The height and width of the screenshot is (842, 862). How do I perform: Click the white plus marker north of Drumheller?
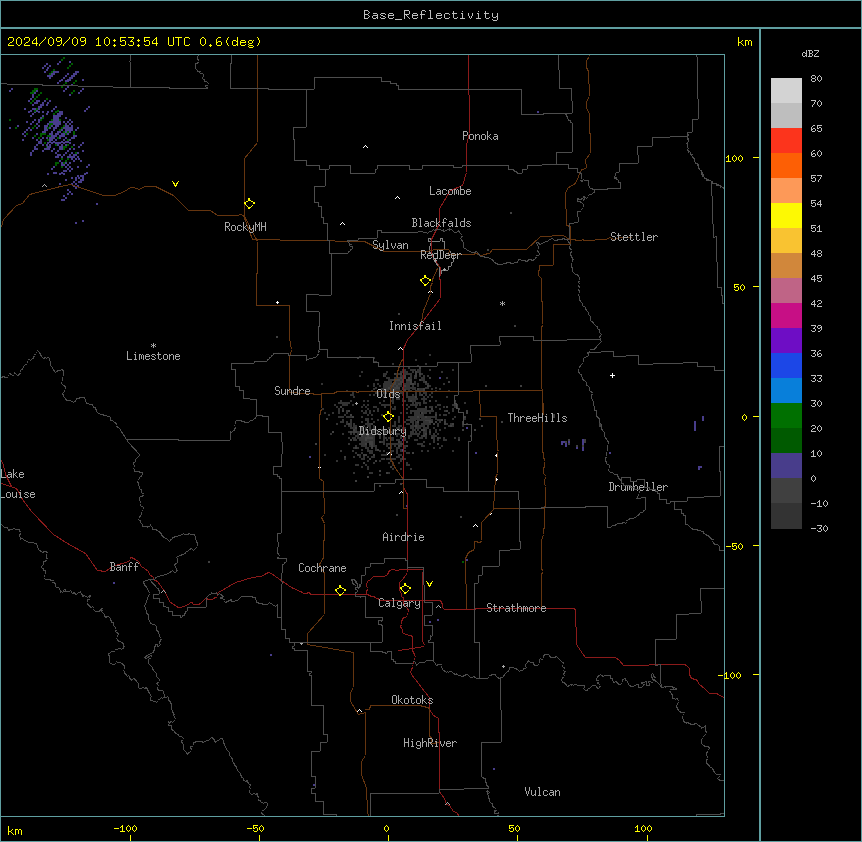click(612, 375)
